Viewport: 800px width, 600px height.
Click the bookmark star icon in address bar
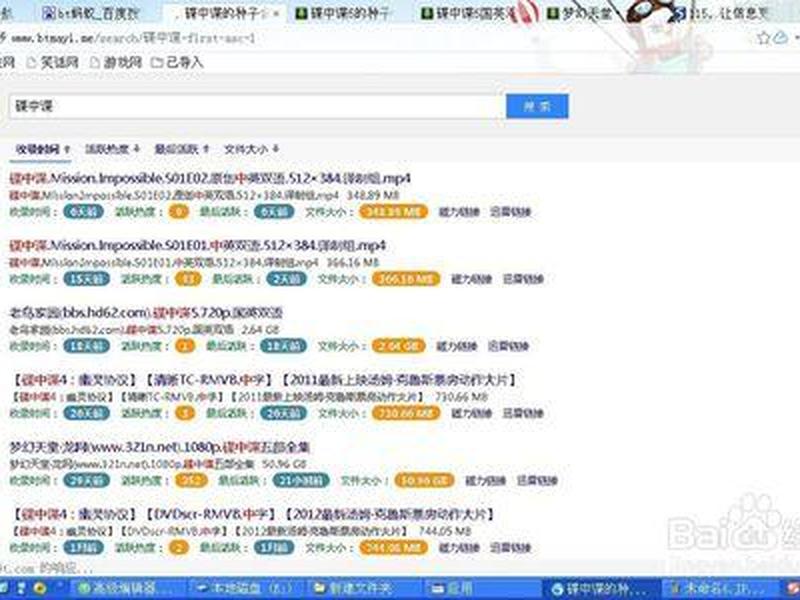763,38
